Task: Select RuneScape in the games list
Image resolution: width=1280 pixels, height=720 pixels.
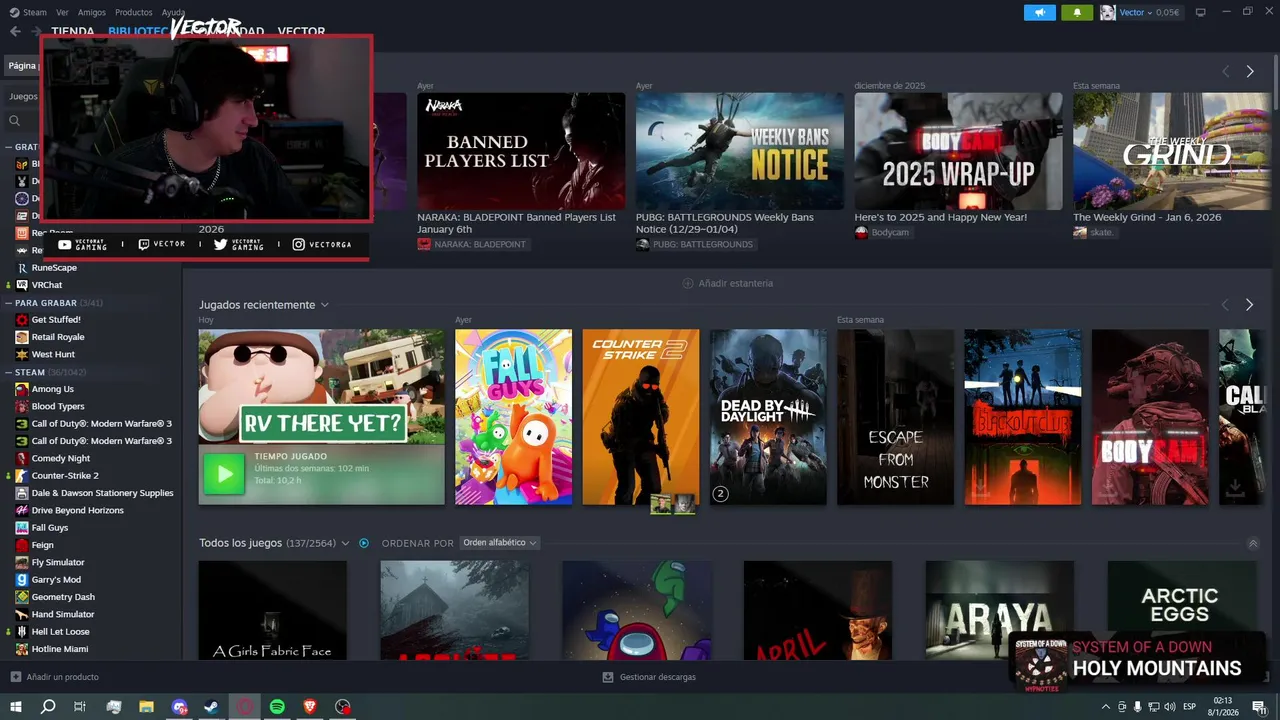Action: click(54, 268)
